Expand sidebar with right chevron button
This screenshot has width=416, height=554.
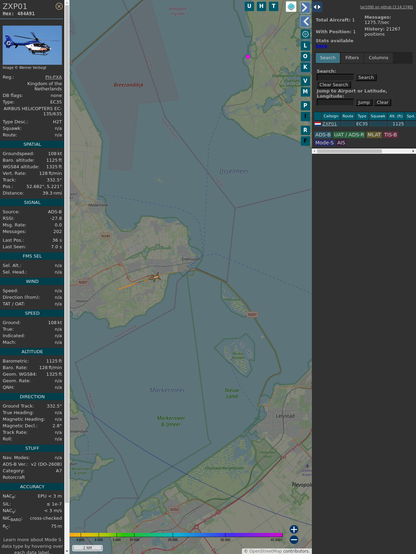[305, 7]
